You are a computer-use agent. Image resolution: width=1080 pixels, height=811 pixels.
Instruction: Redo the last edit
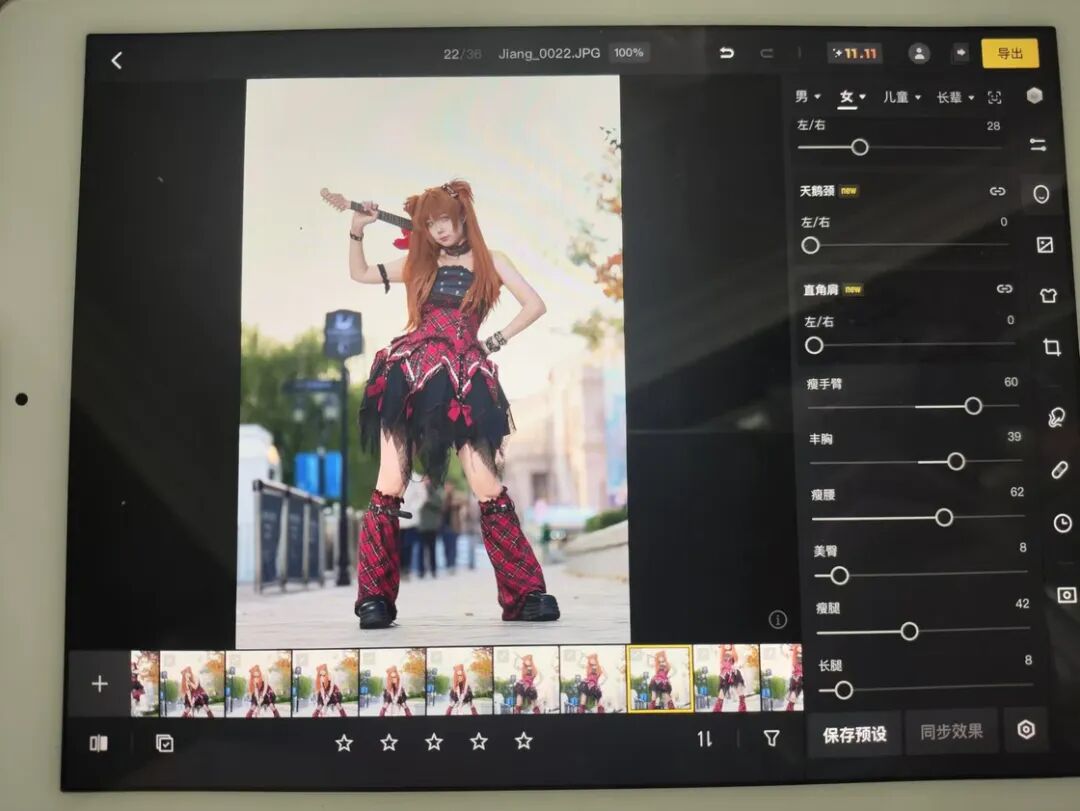coord(766,53)
